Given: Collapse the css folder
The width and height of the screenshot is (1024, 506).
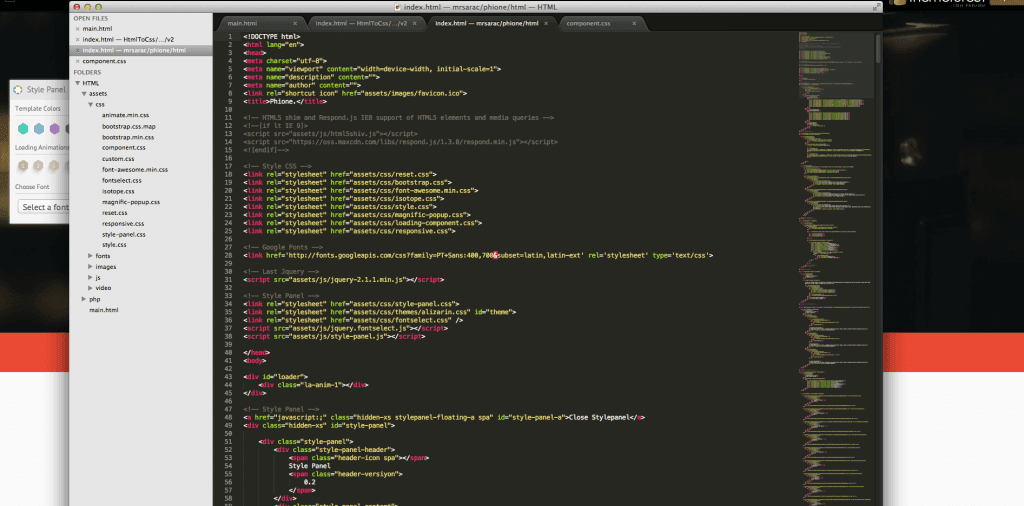Looking at the screenshot, I should tap(91, 104).
